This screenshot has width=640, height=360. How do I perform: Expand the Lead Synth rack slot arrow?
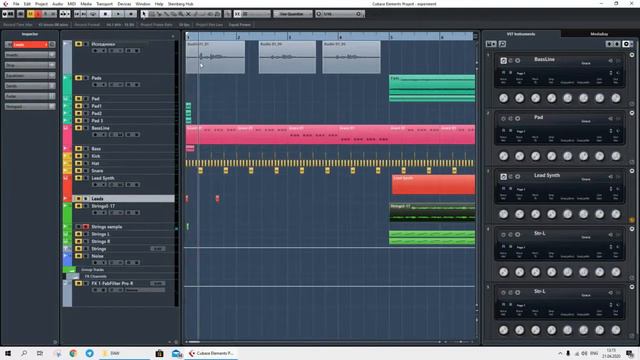[x=632, y=171]
